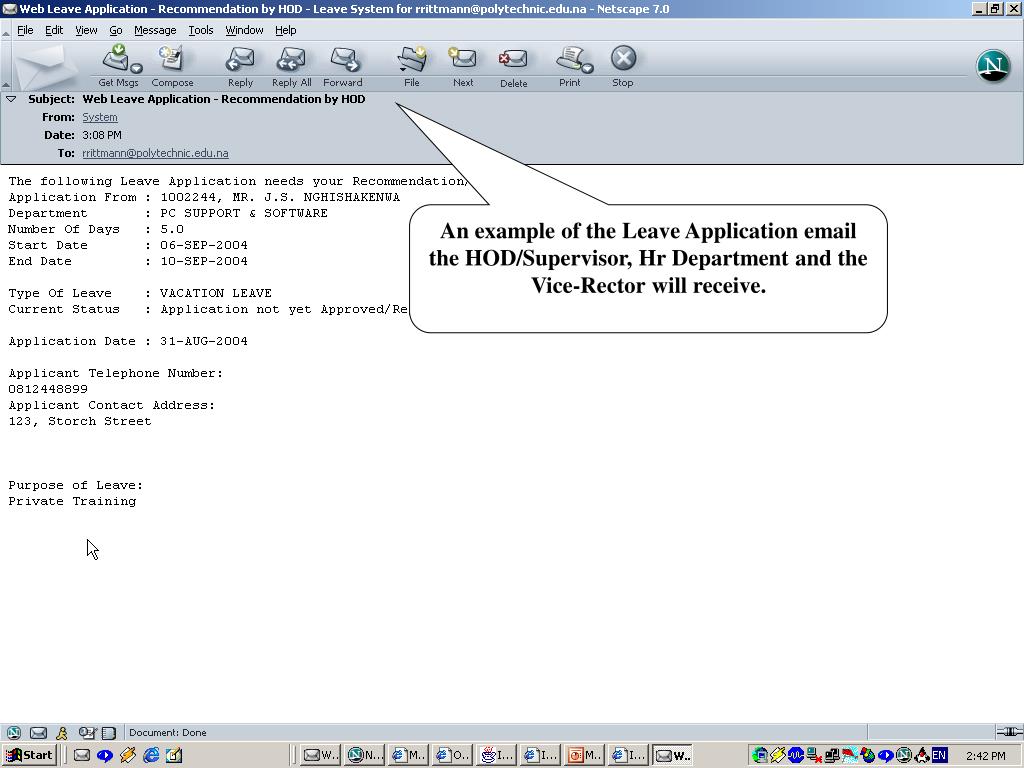1024x768 pixels.
Task: Print the message with the Print icon
Action: pyautogui.click(x=568, y=59)
